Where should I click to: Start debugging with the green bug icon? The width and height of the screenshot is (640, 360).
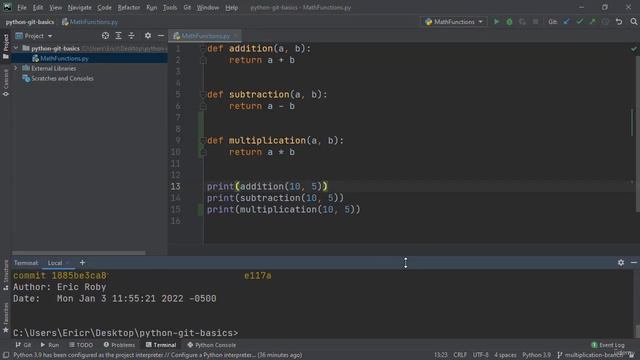click(509, 22)
